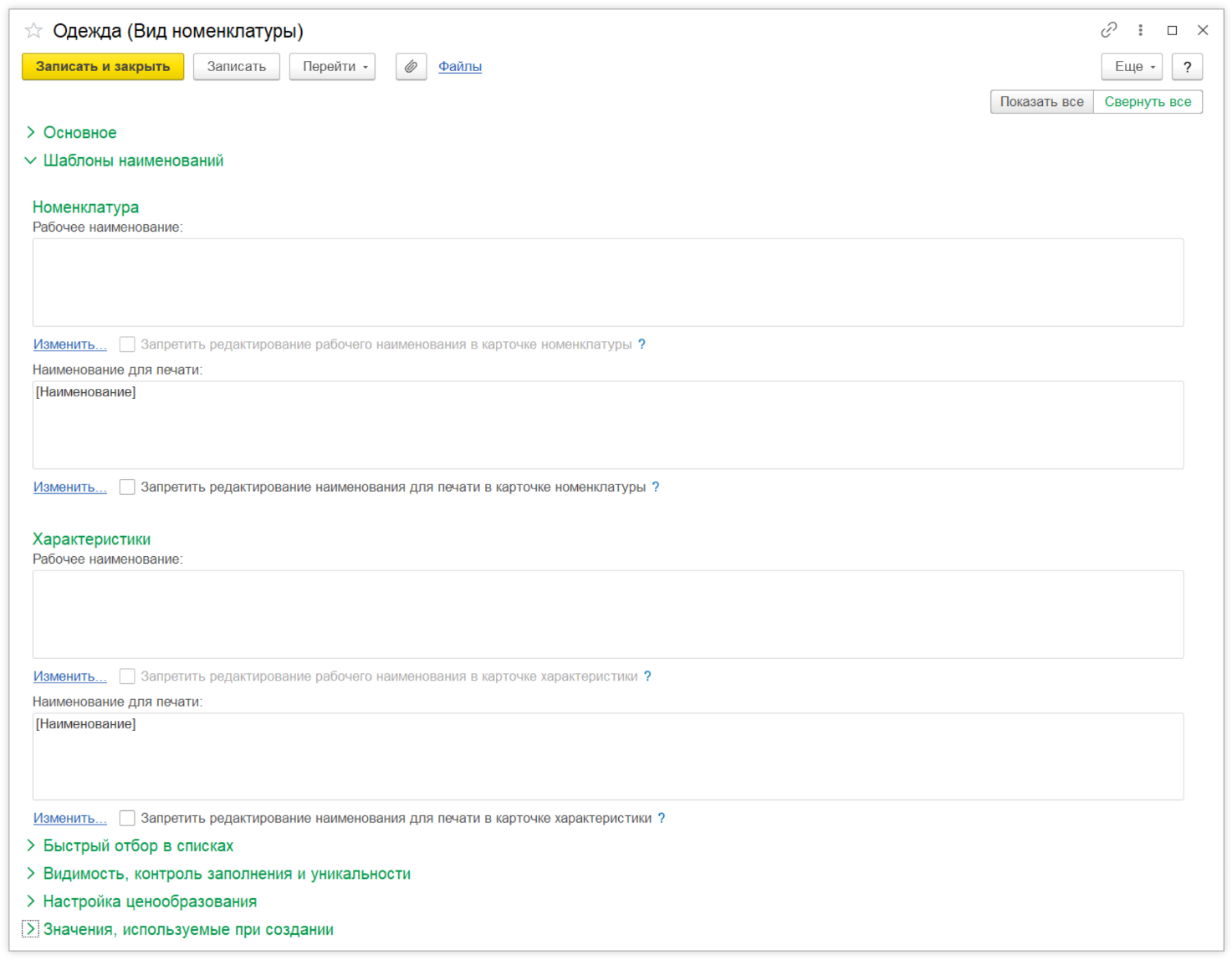Viewport: 1232px width, 960px height.
Task: Collapse the Шаблоны наименований section
Action: coord(133,161)
